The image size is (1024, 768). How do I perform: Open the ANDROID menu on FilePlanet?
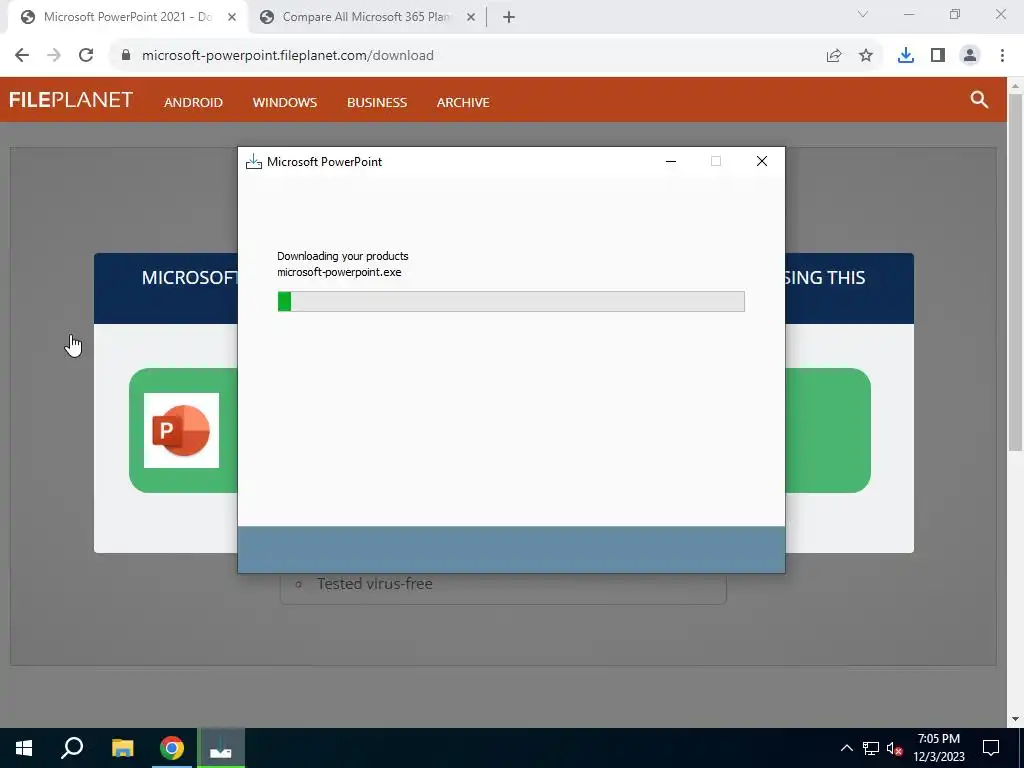(x=193, y=103)
